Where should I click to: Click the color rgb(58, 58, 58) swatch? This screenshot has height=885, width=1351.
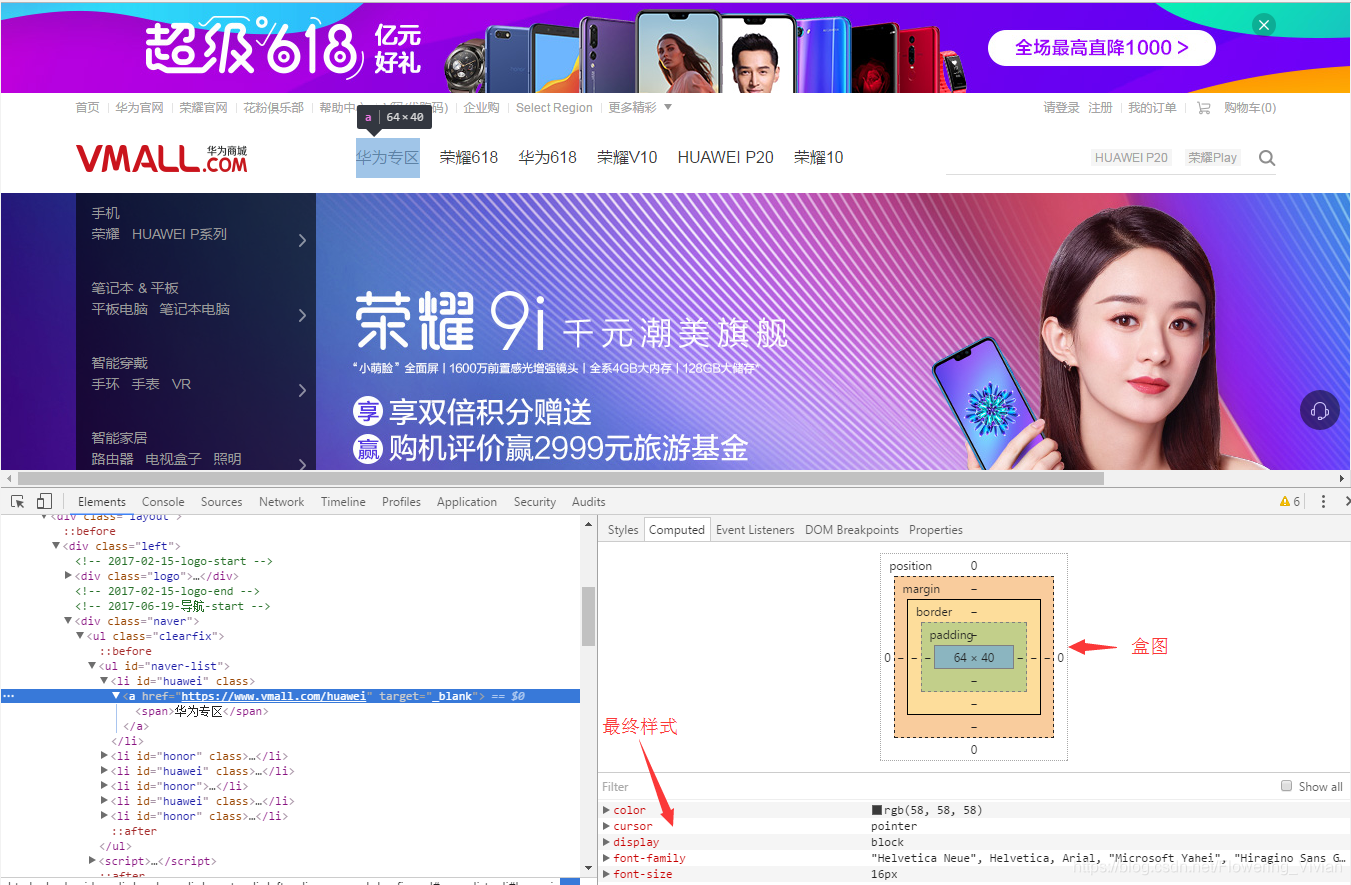pos(877,810)
